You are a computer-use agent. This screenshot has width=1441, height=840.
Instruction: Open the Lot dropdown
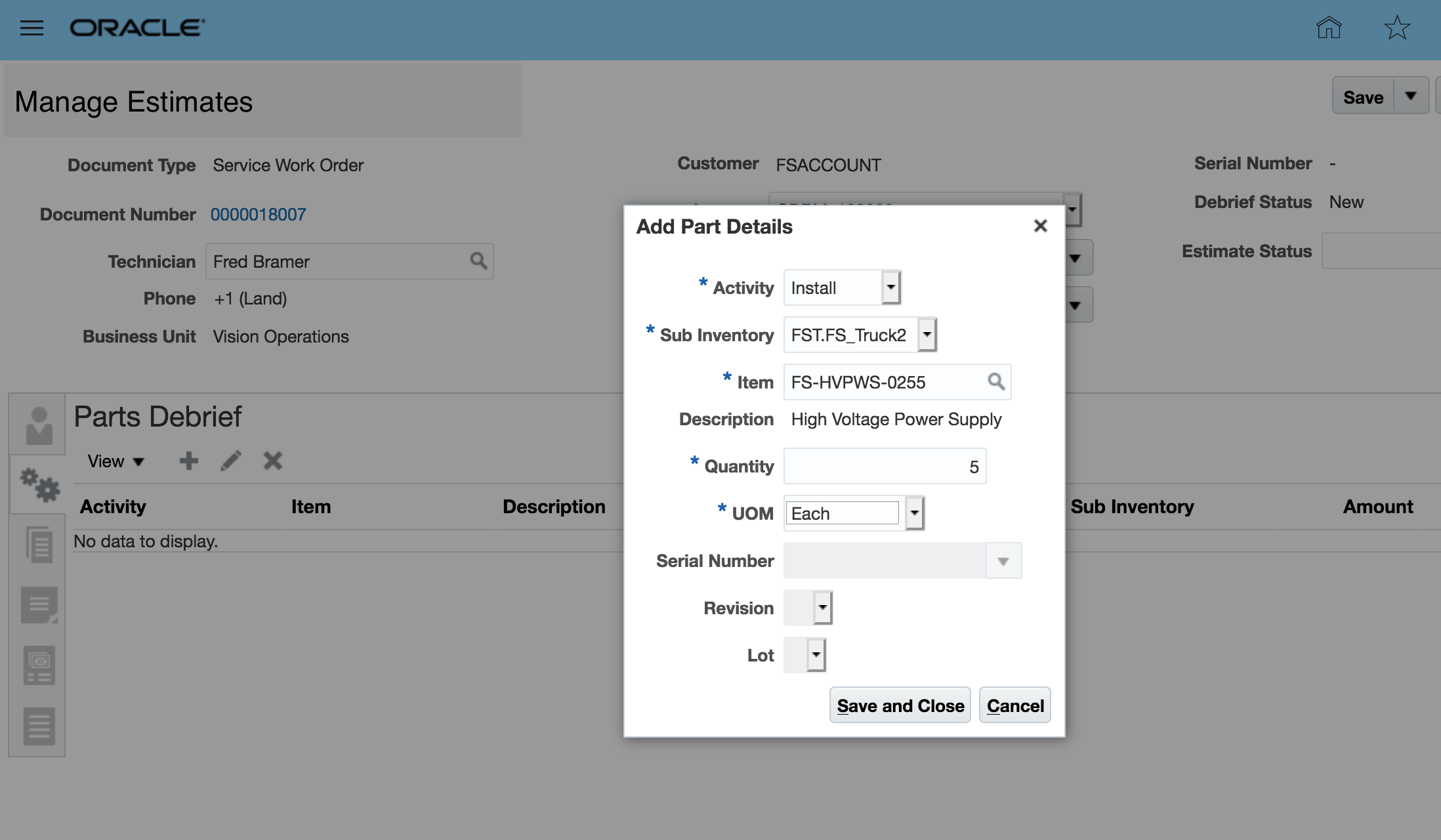[816, 655]
